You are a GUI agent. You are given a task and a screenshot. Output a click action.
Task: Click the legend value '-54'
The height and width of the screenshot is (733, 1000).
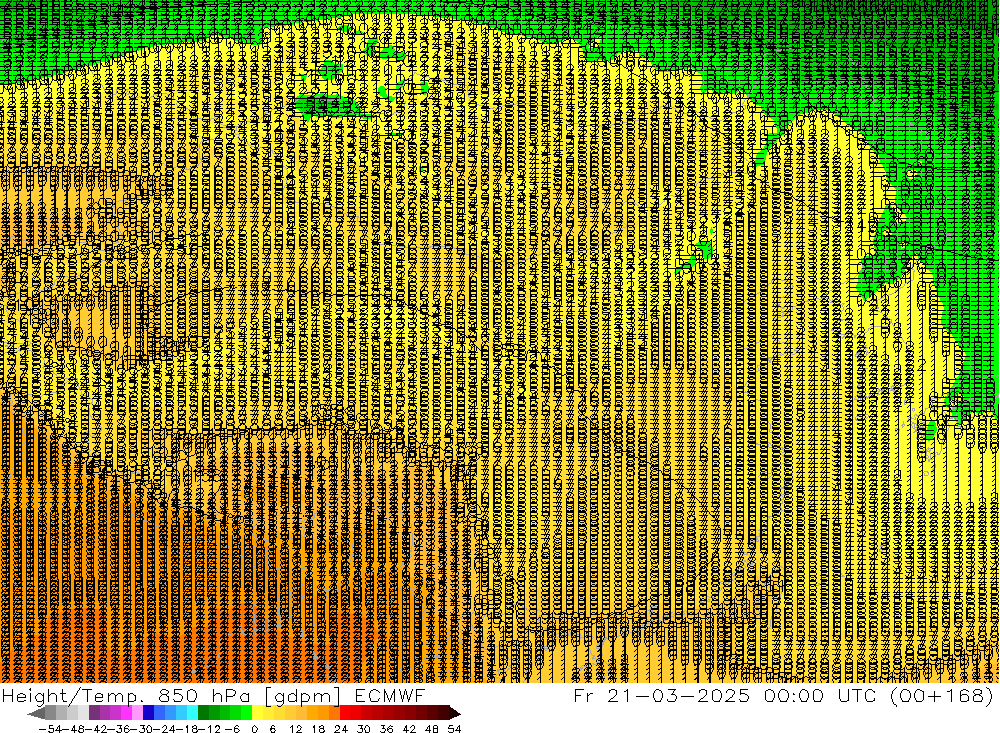pos(50,729)
